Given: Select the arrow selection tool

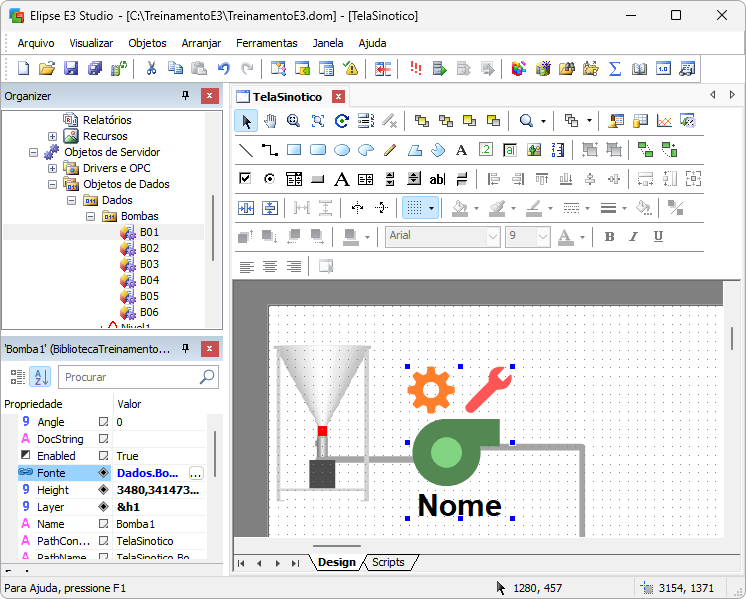Looking at the screenshot, I should (246, 121).
